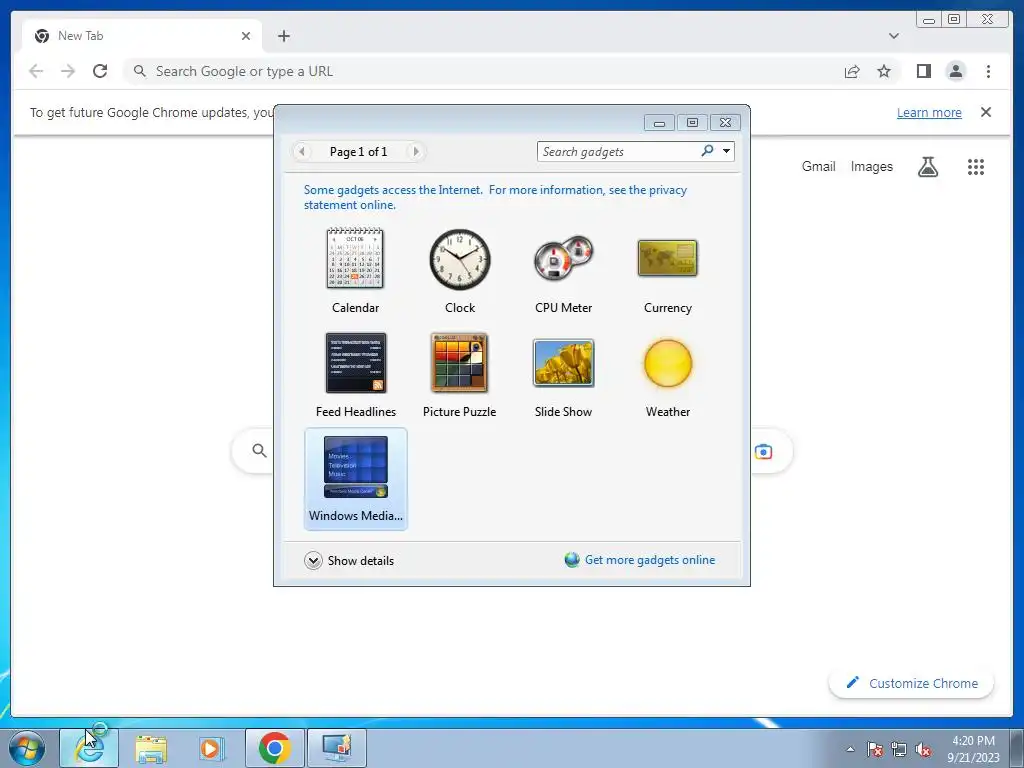
Task: Open Internet Explorer from taskbar
Action: tap(89, 748)
